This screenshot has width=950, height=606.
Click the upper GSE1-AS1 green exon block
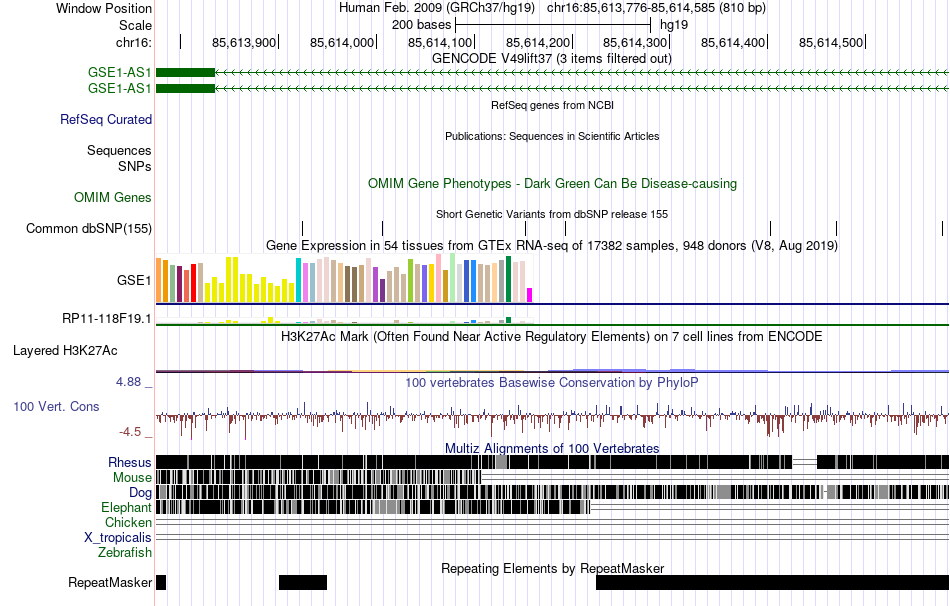point(185,73)
